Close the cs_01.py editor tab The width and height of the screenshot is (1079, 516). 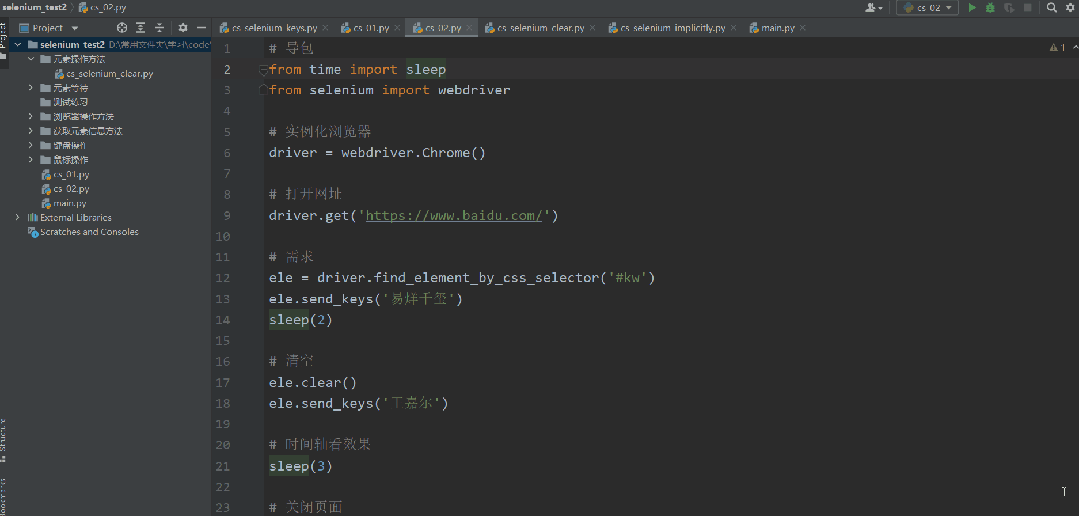click(397, 28)
